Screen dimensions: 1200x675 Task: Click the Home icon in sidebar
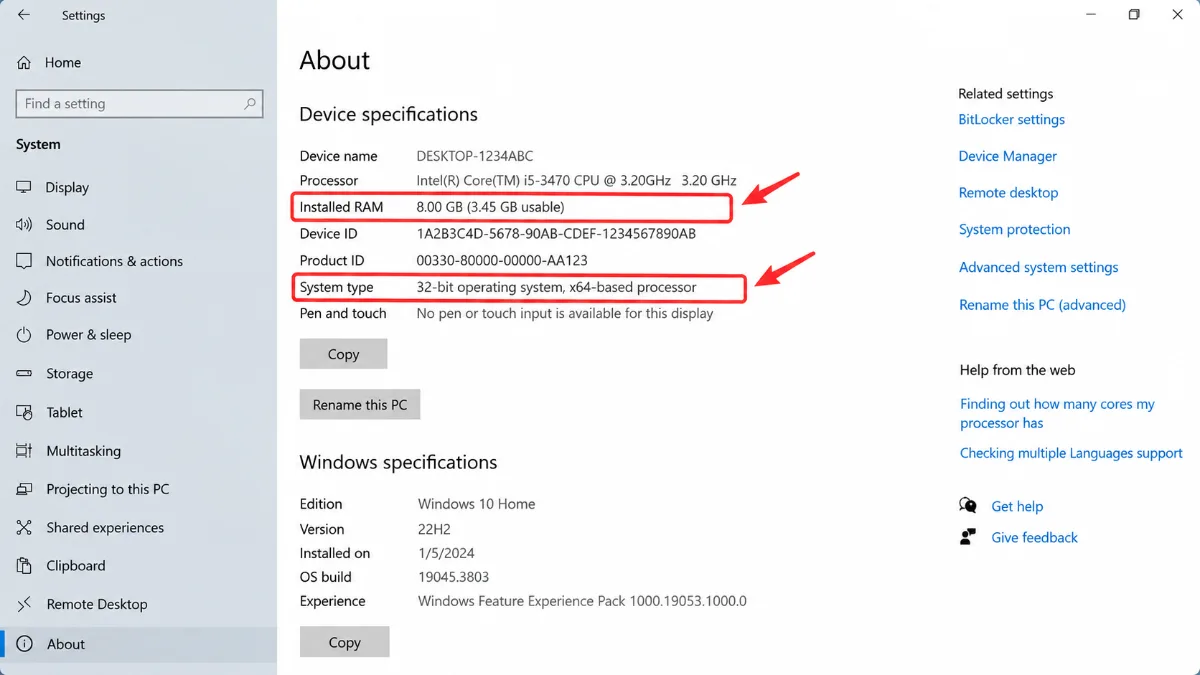coord(24,62)
